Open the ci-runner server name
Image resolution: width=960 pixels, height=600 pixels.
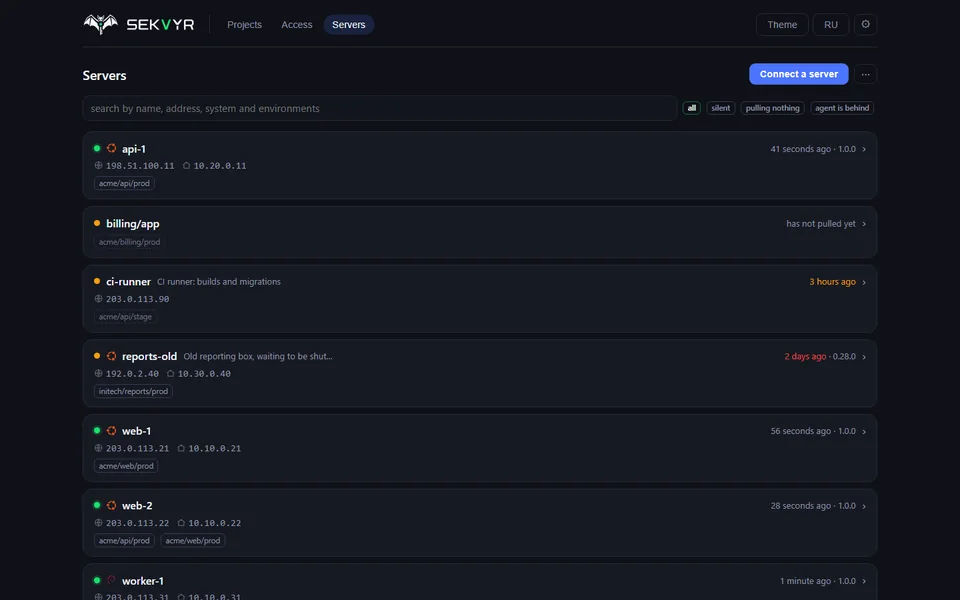click(128, 282)
